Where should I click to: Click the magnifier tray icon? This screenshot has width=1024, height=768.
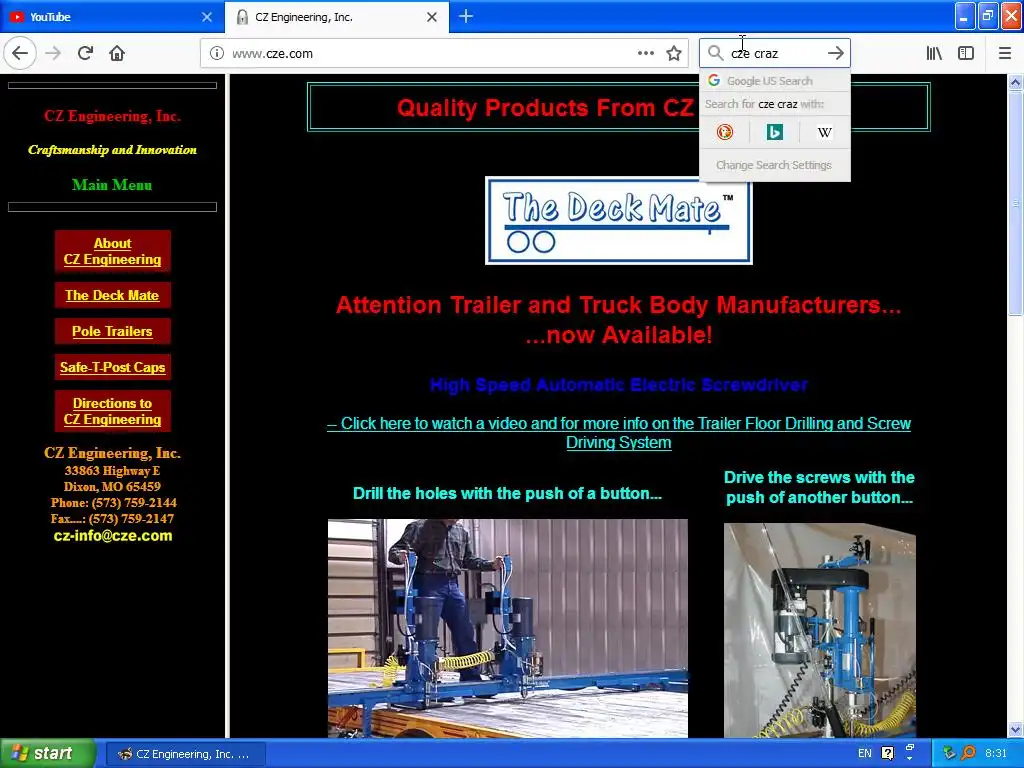coord(968,754)
